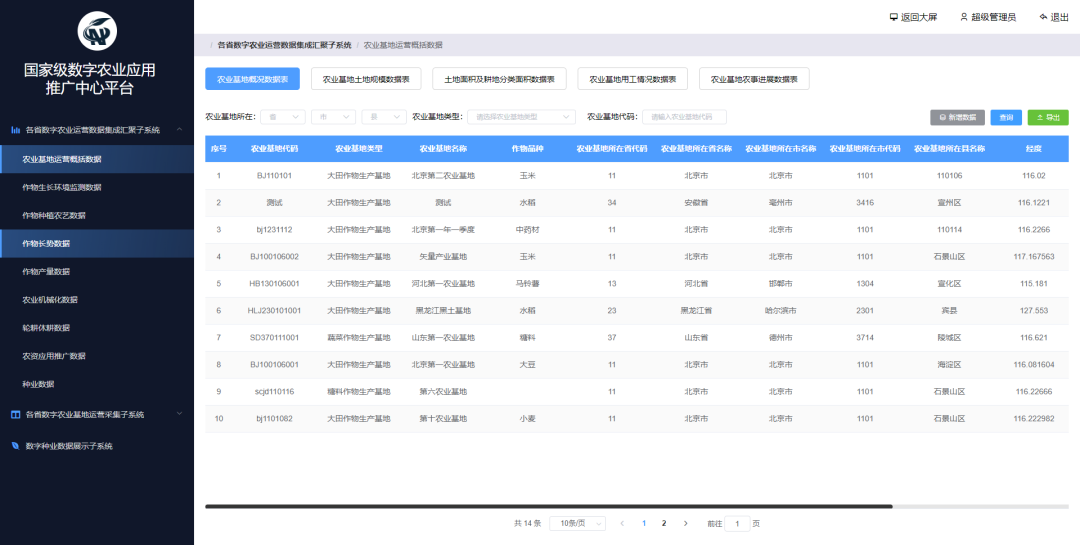Viewport: 1080px width, 545px height.
Task: Click the green 导出 export button
Action: click(x=1048, y=117)
